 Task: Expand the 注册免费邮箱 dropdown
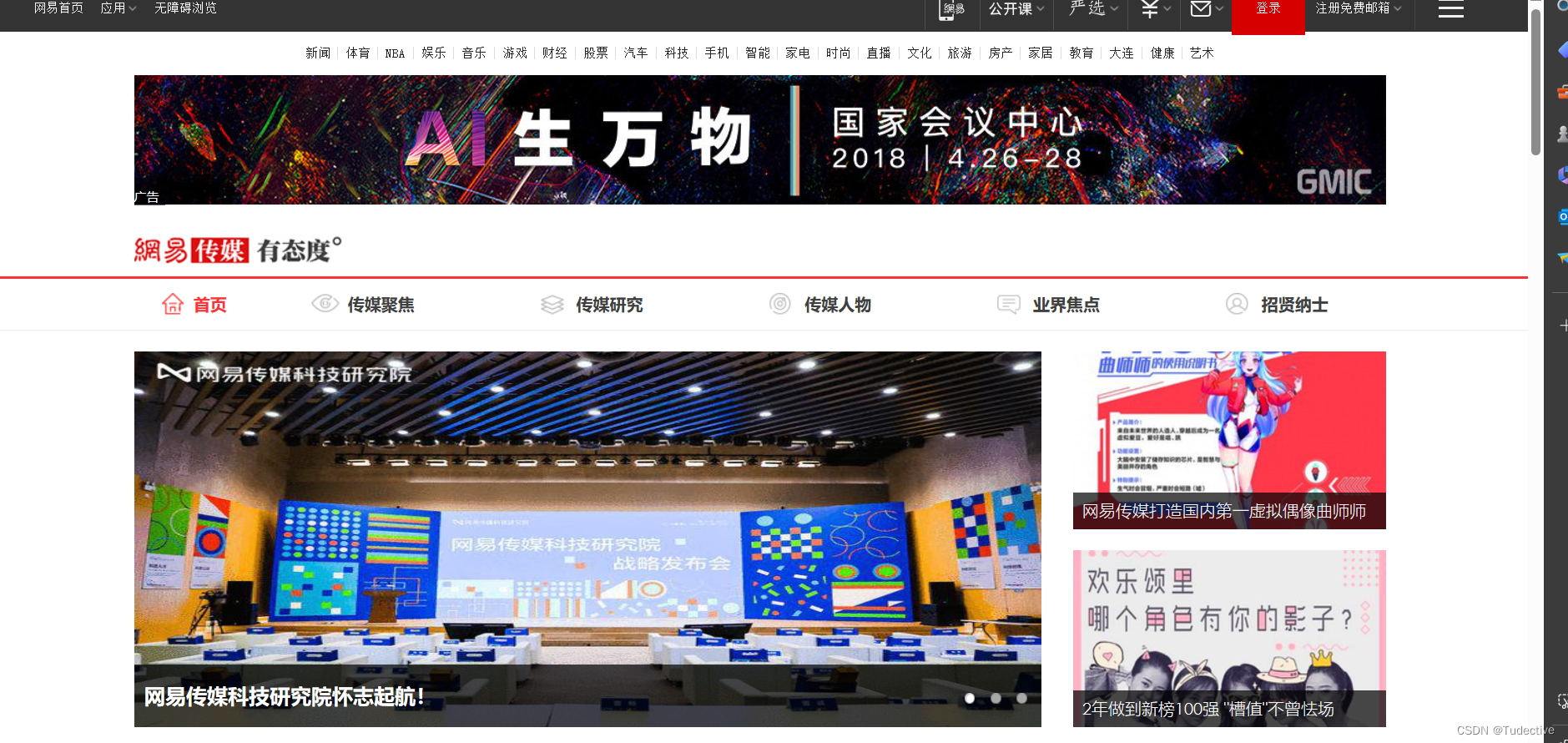[1359, 8]
